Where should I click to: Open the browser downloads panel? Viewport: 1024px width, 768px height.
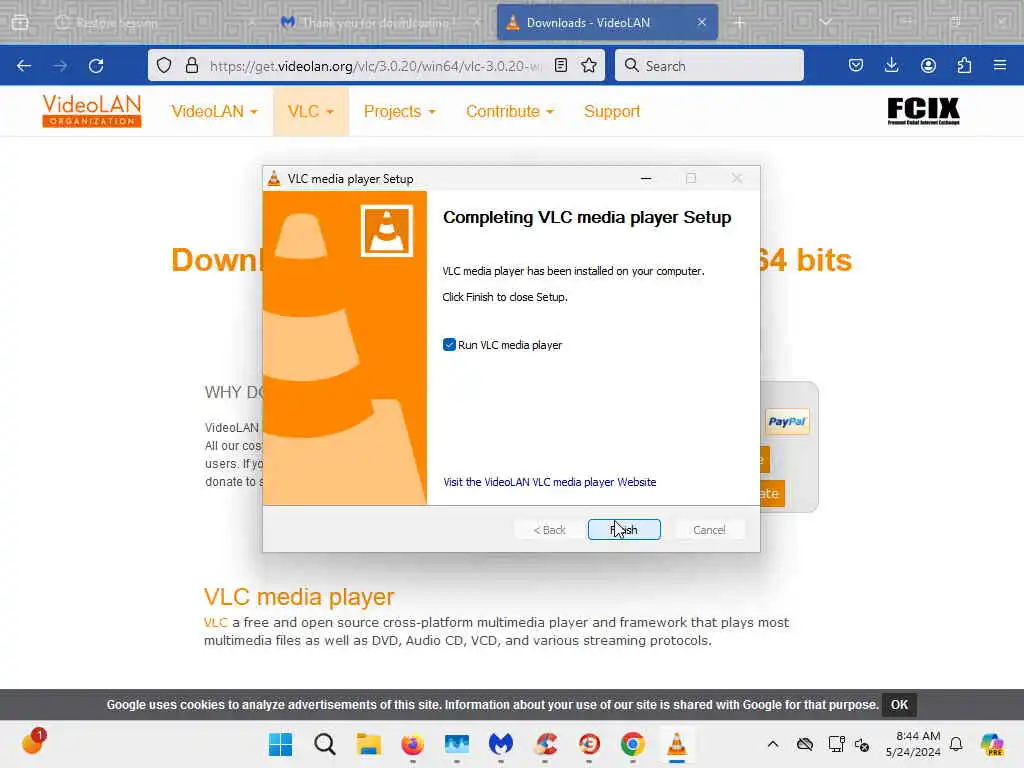[891, 65]
